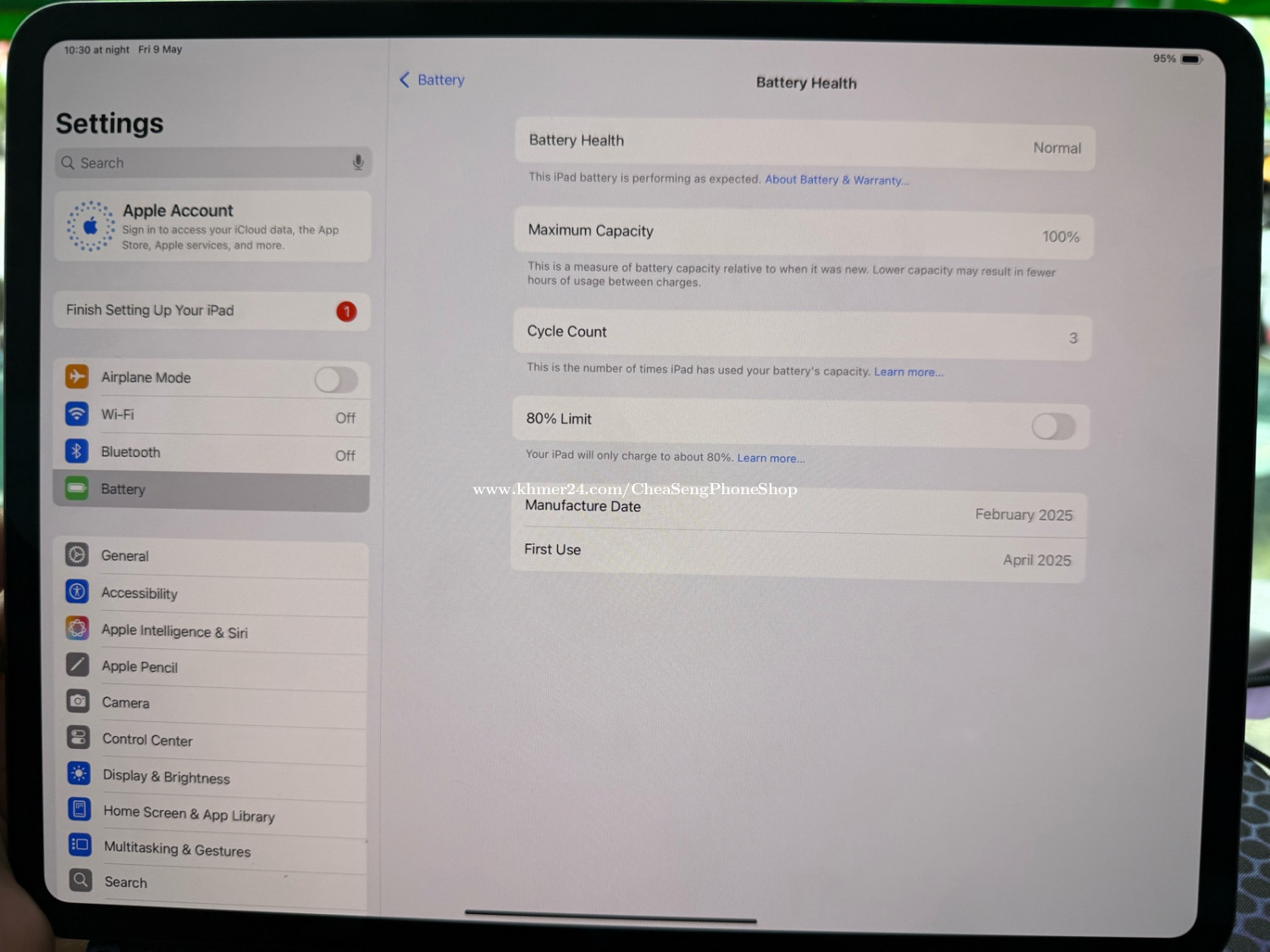The height and width of the screenshot is (952, 1270).
Task: Tap the 10:30 at night clock
Action: pyautogui.click(x=97, y=49)
